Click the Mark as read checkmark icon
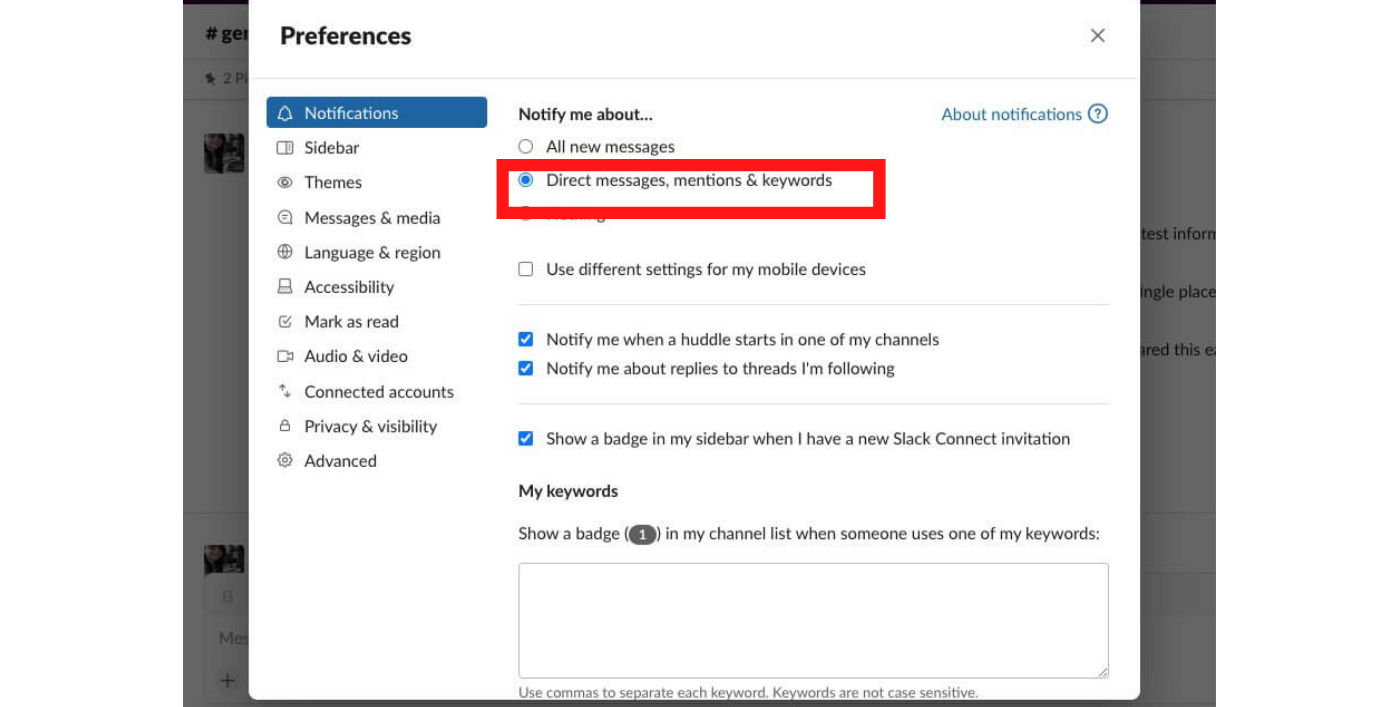 point(285,322)
